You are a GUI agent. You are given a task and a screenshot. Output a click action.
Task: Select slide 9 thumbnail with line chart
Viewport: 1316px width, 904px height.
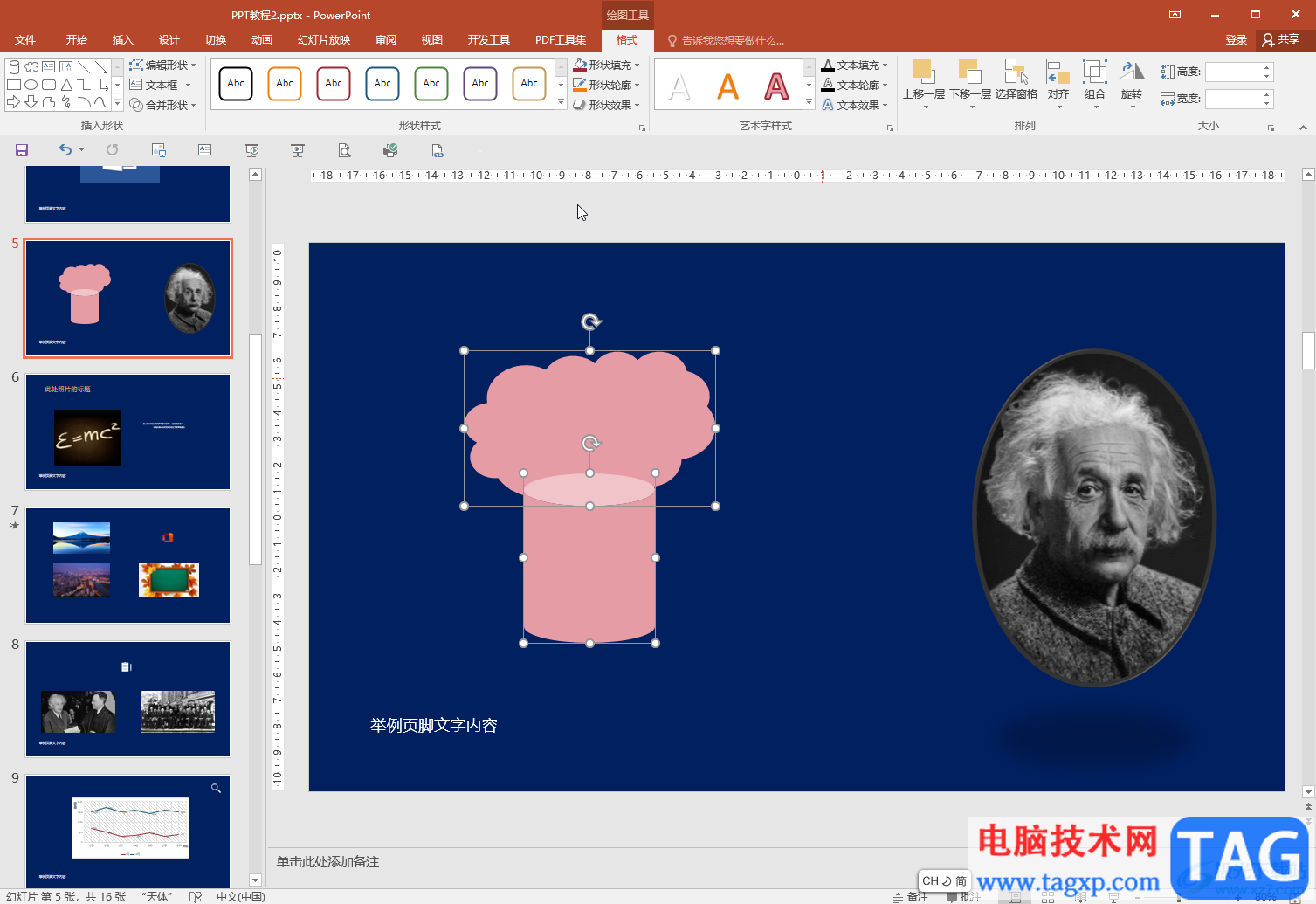128,831
